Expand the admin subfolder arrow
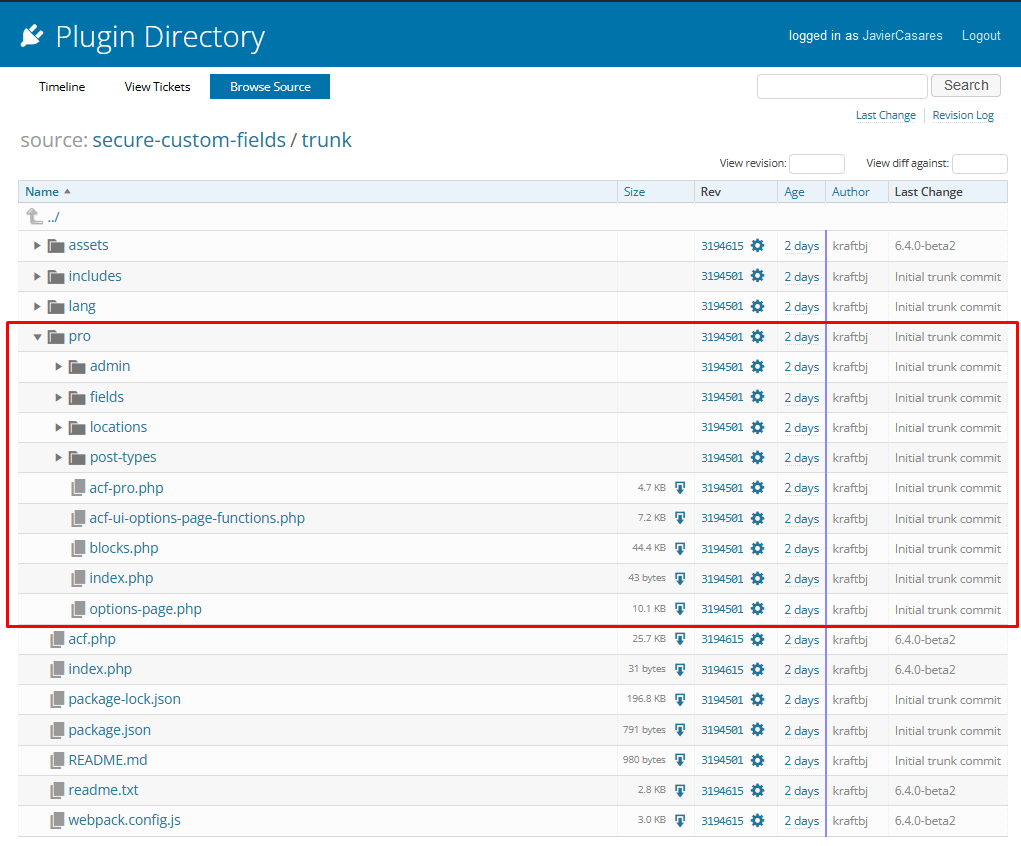Screen dimensions: 1021x846 click(59, 367)
